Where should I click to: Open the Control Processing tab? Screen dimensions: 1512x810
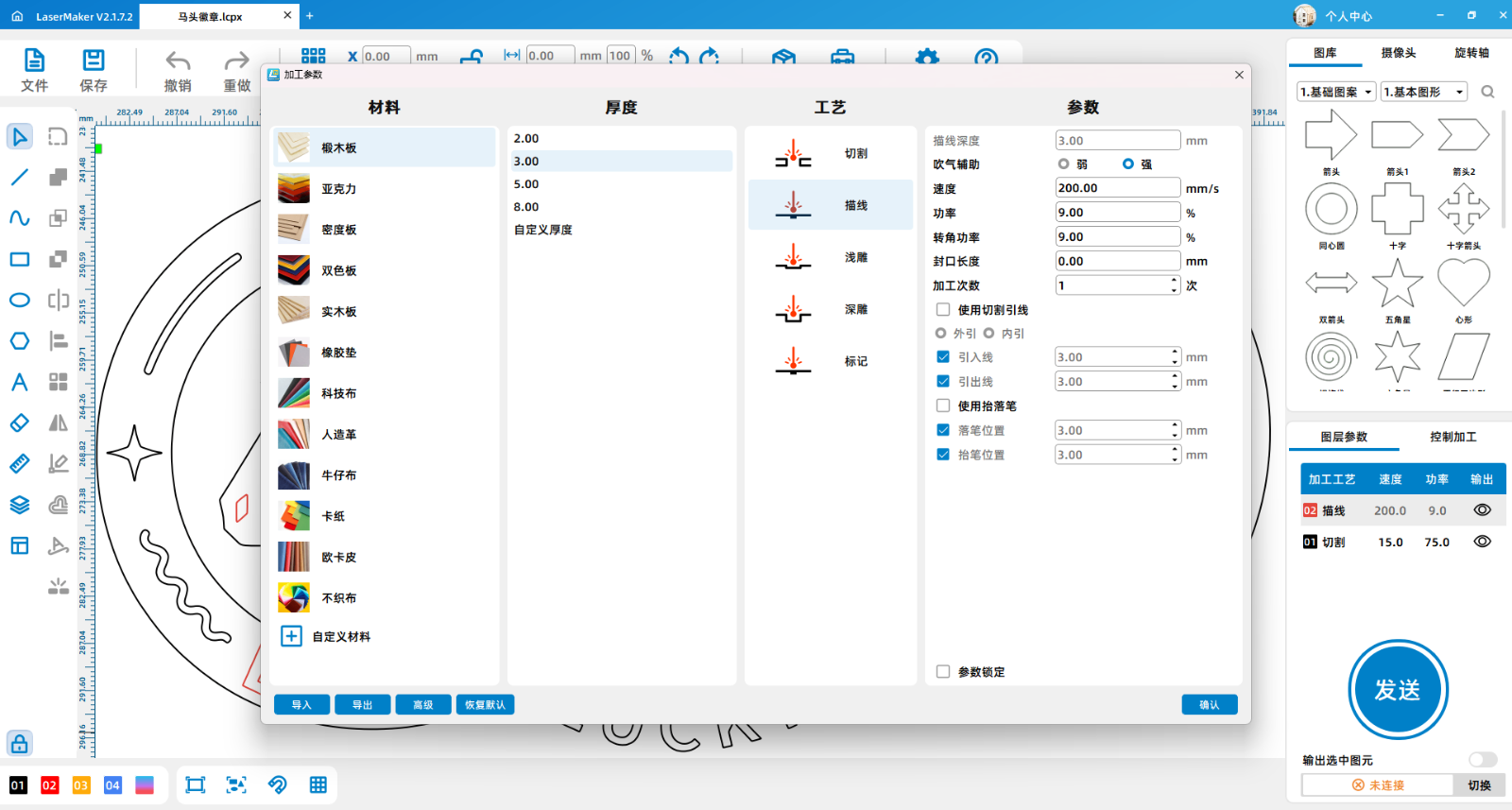coord(1452,437)
